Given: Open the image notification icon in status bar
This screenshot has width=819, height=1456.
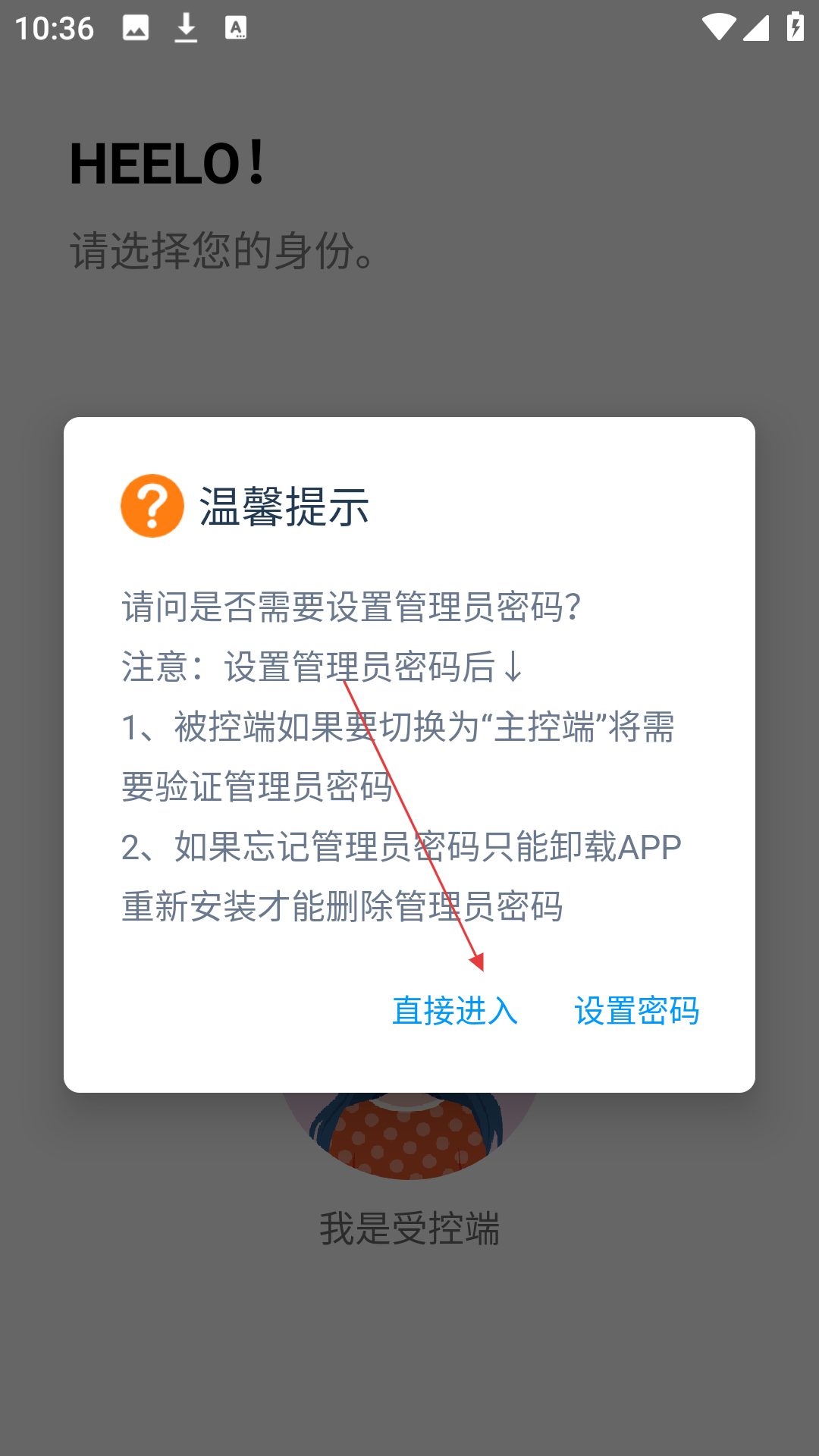Looking at the screenshot, I should coord(136,28).
